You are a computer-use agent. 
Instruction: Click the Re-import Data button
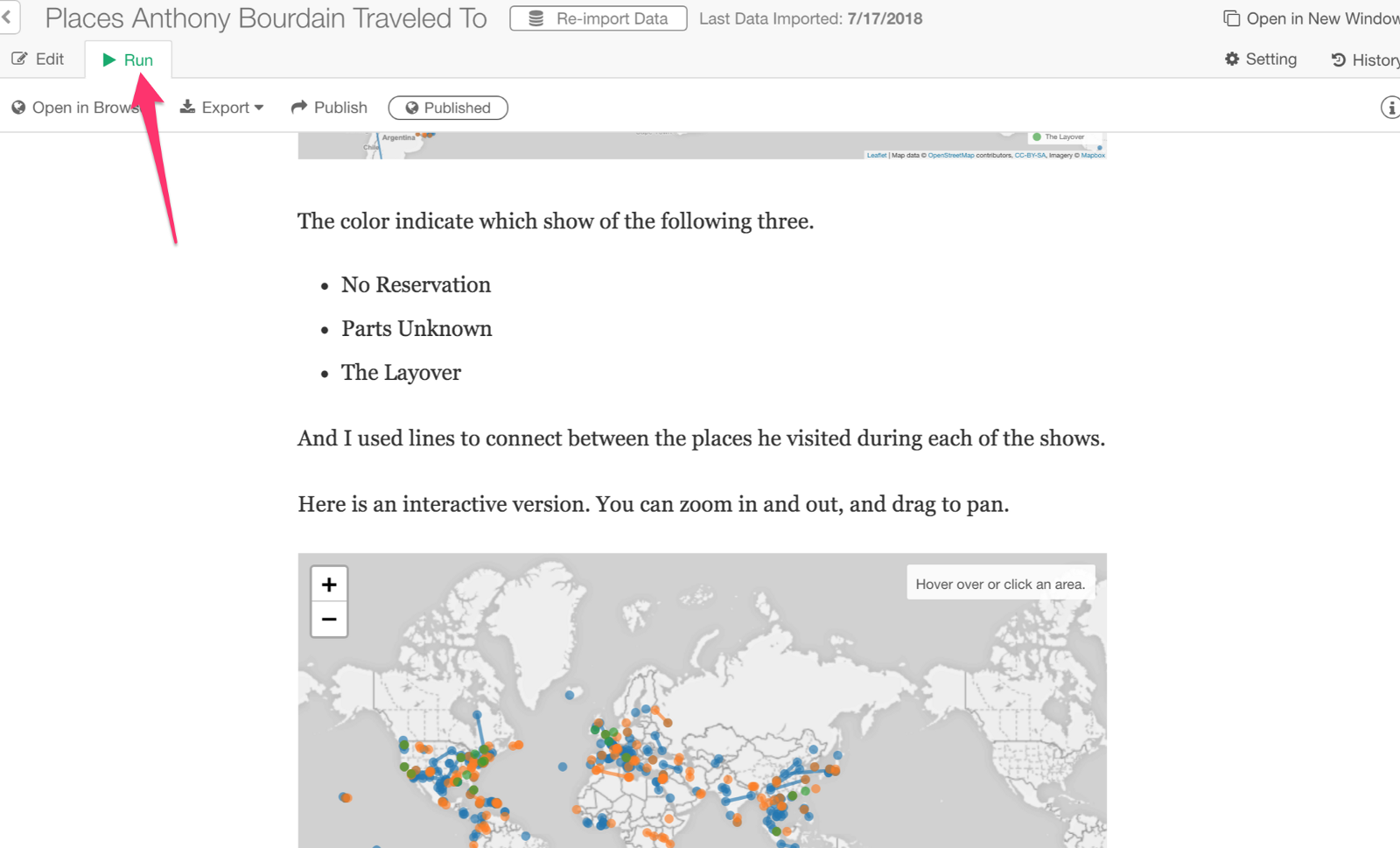[x=598, y=18]
